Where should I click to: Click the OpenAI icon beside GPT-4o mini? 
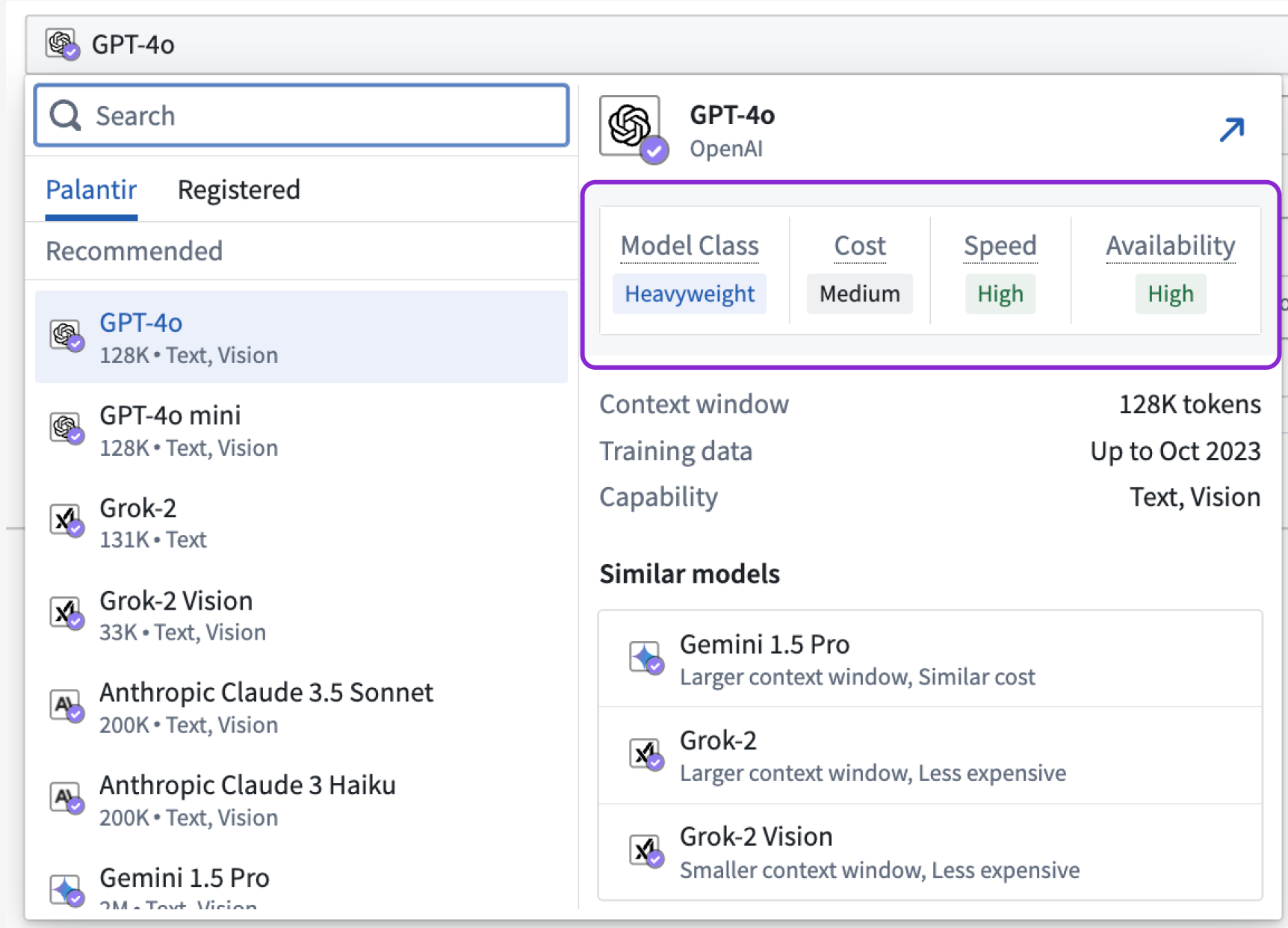[x=66, y=428]
